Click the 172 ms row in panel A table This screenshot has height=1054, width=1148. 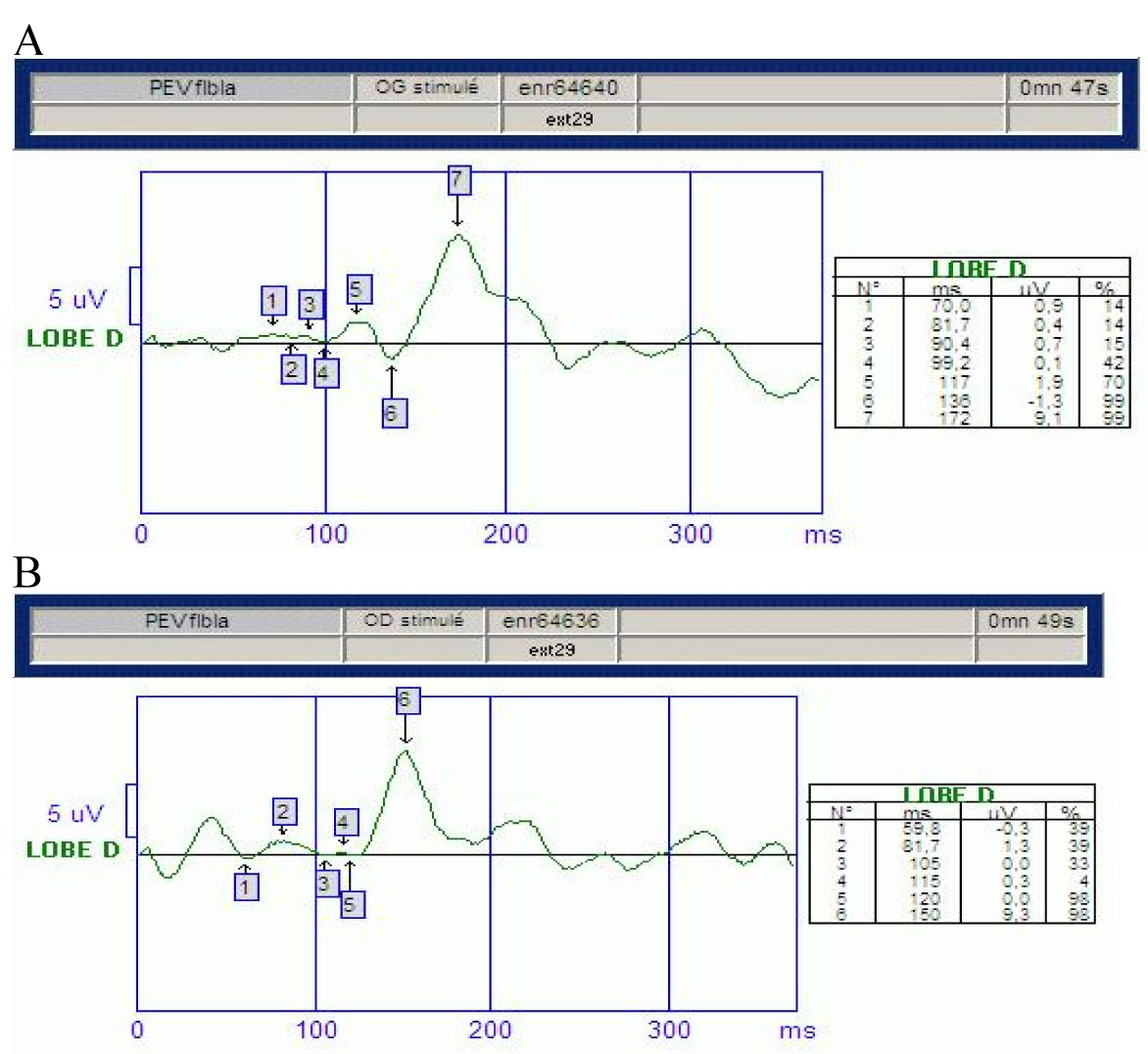tap(980, 419)
